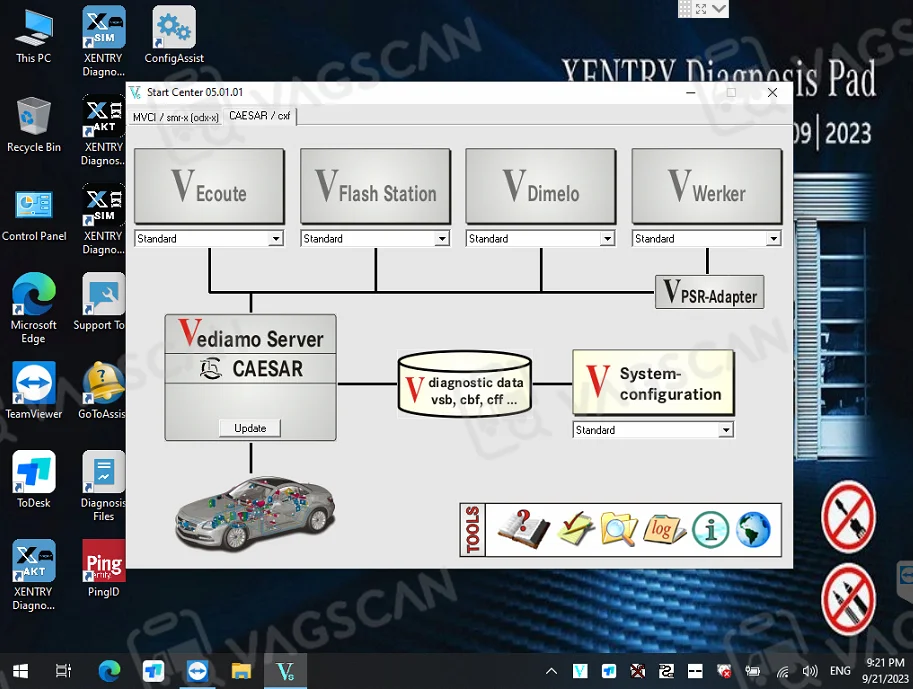Open the Dimelo module

[x=541, y=187]
